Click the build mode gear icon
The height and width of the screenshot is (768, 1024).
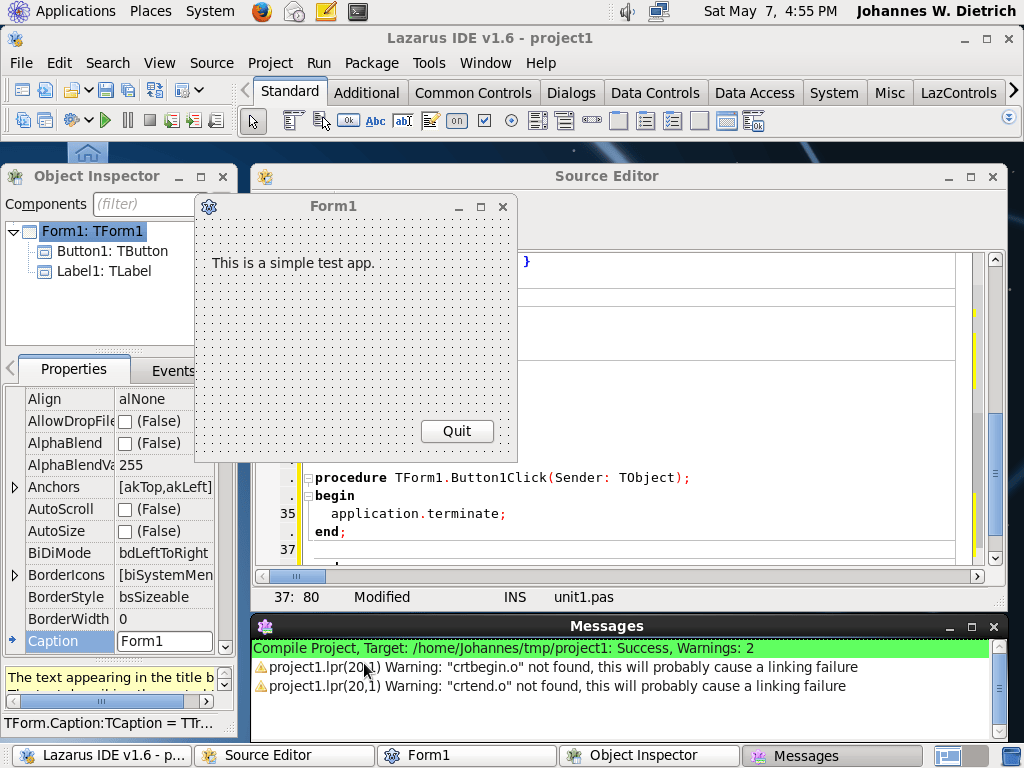71,120
